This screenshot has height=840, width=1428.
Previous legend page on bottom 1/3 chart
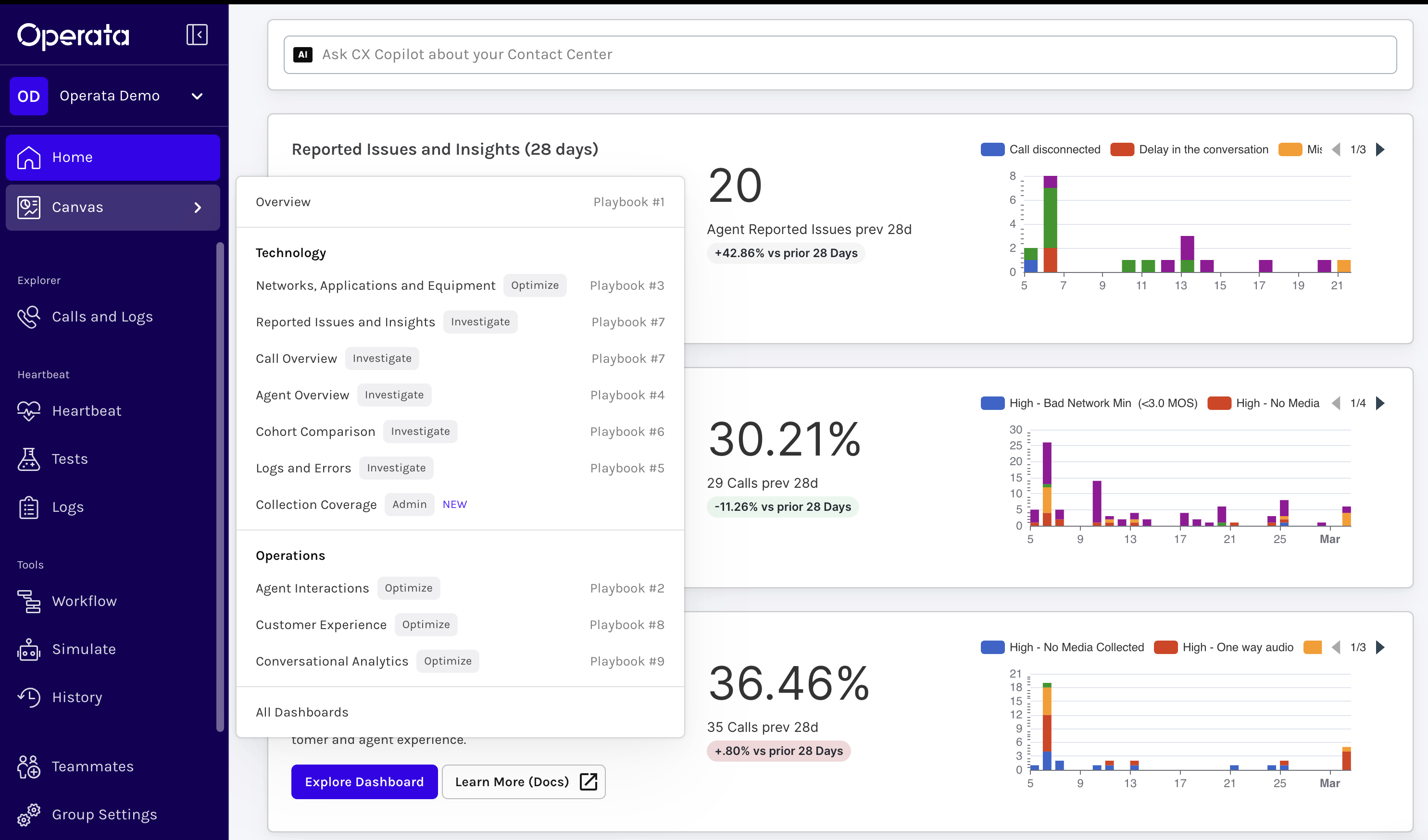(1336, 647)
